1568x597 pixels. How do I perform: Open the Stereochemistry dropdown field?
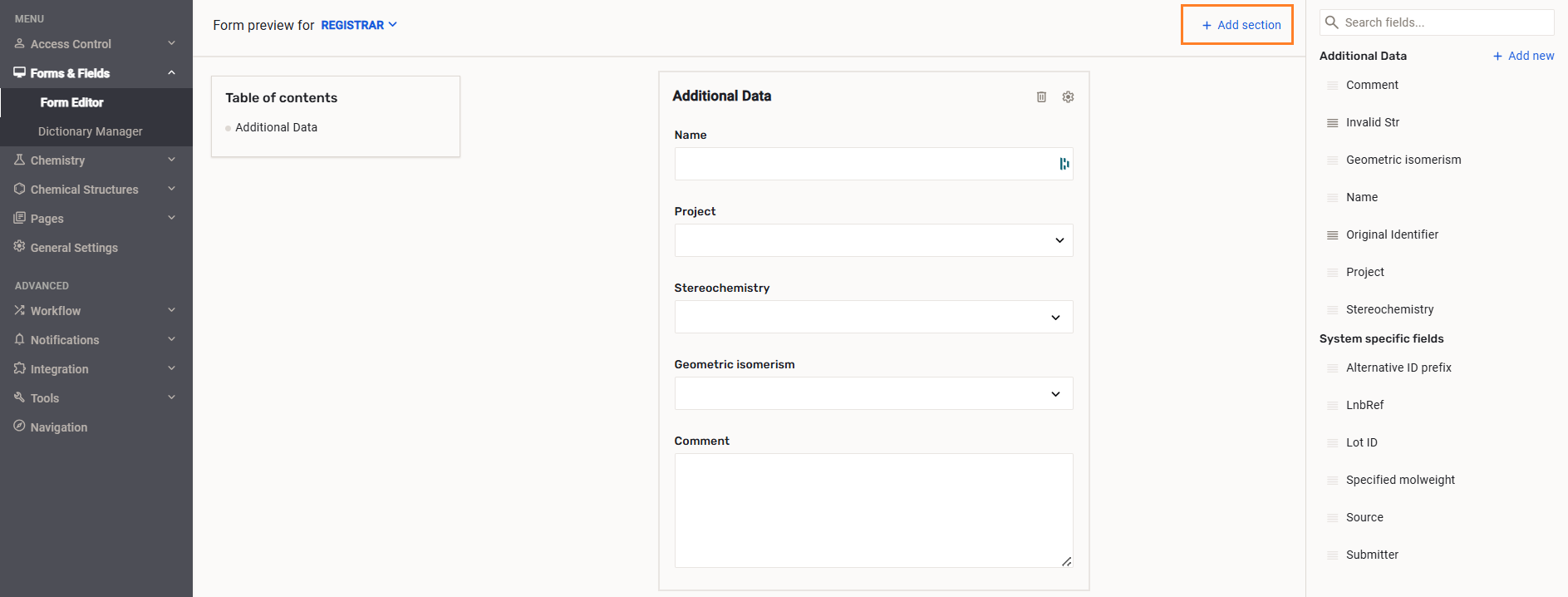tap(873, 317)
